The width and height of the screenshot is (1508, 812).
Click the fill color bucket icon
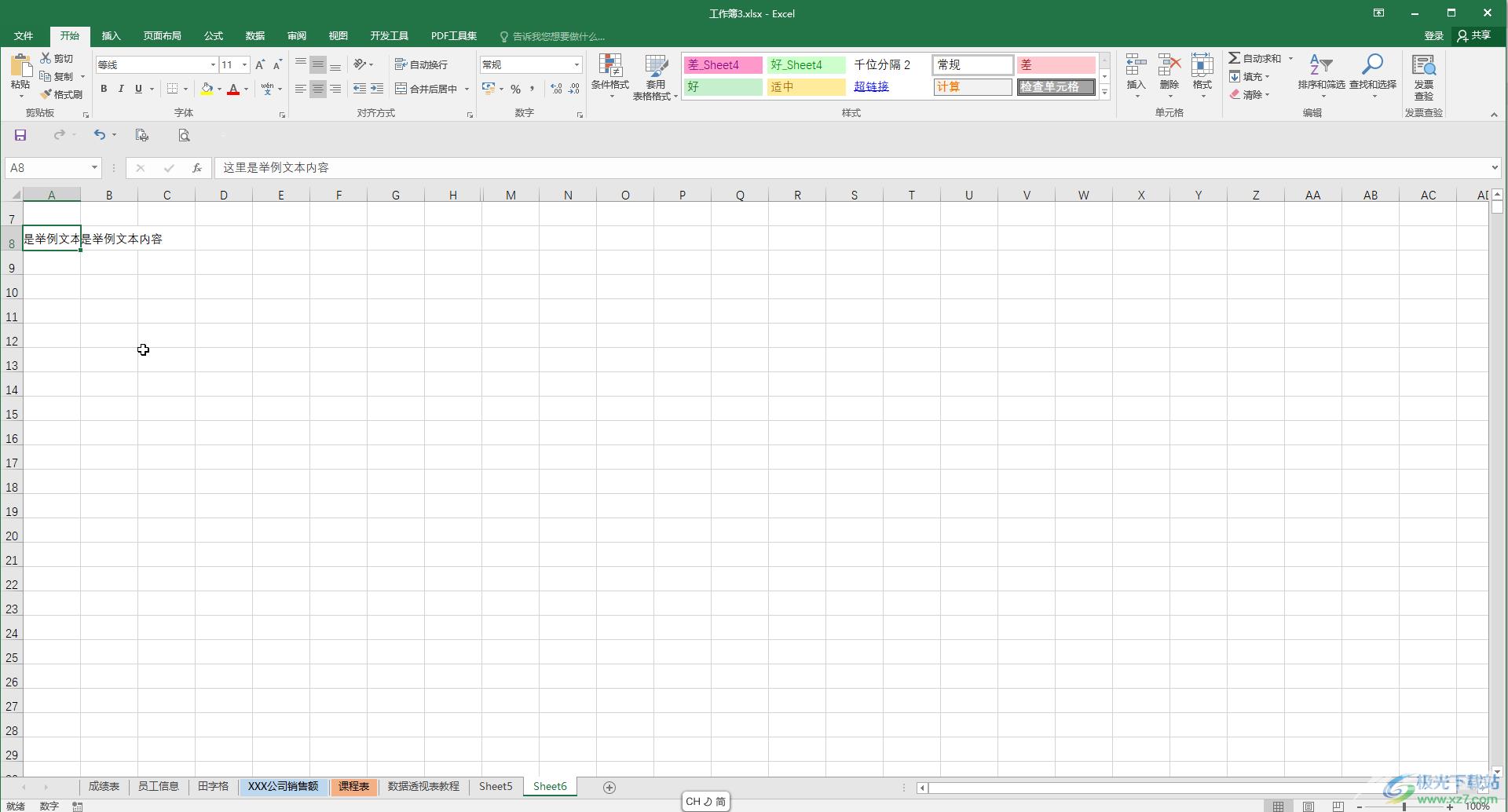pos(207,89)
